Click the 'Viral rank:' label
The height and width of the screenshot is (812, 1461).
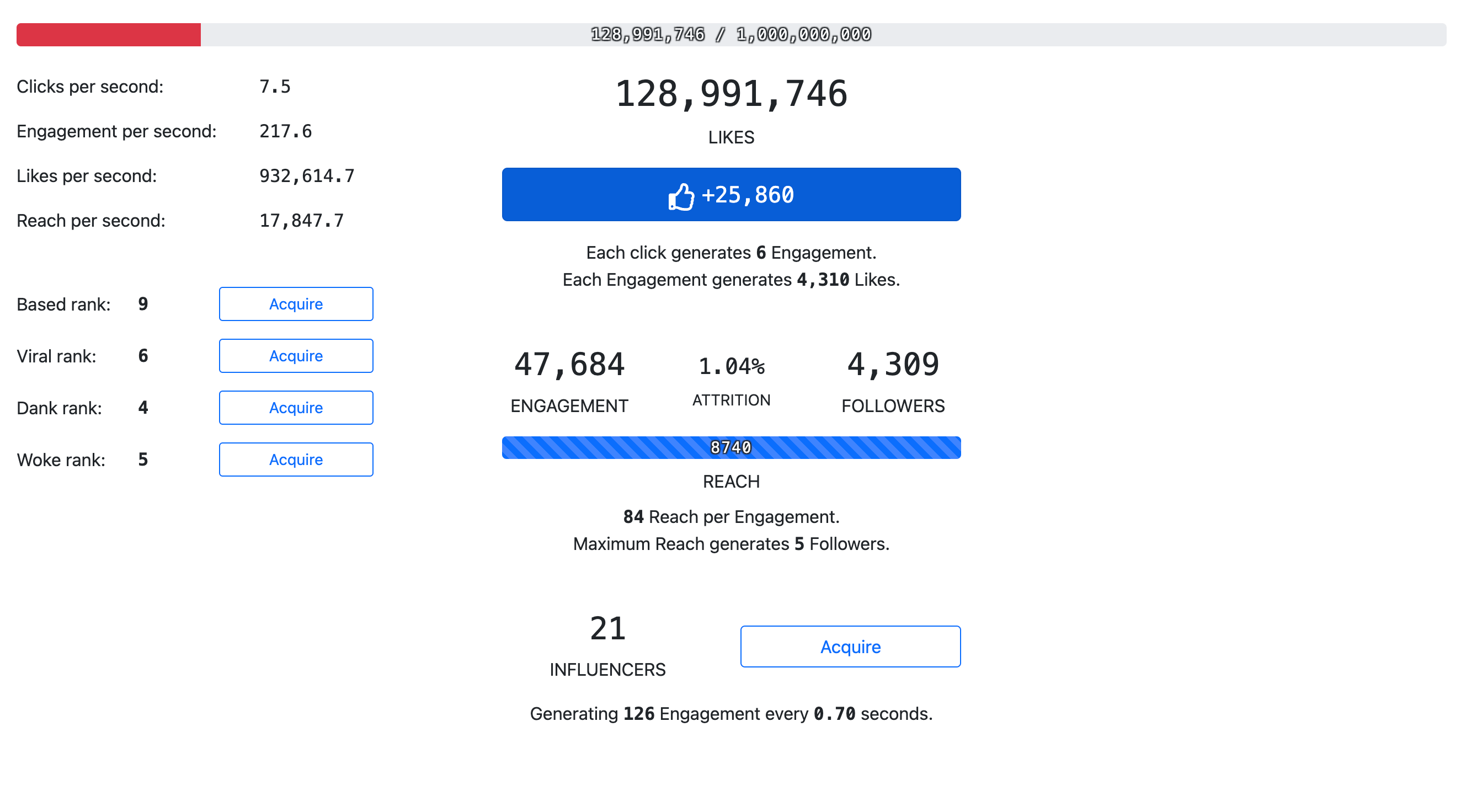click(x=57, y=356)
